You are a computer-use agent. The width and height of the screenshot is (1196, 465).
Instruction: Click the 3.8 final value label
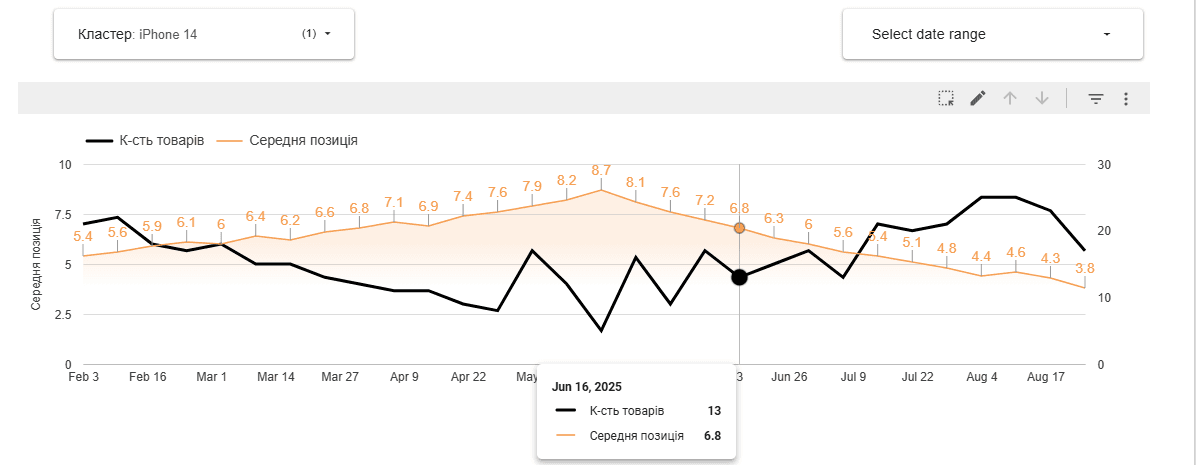[x=1085, y=268]
